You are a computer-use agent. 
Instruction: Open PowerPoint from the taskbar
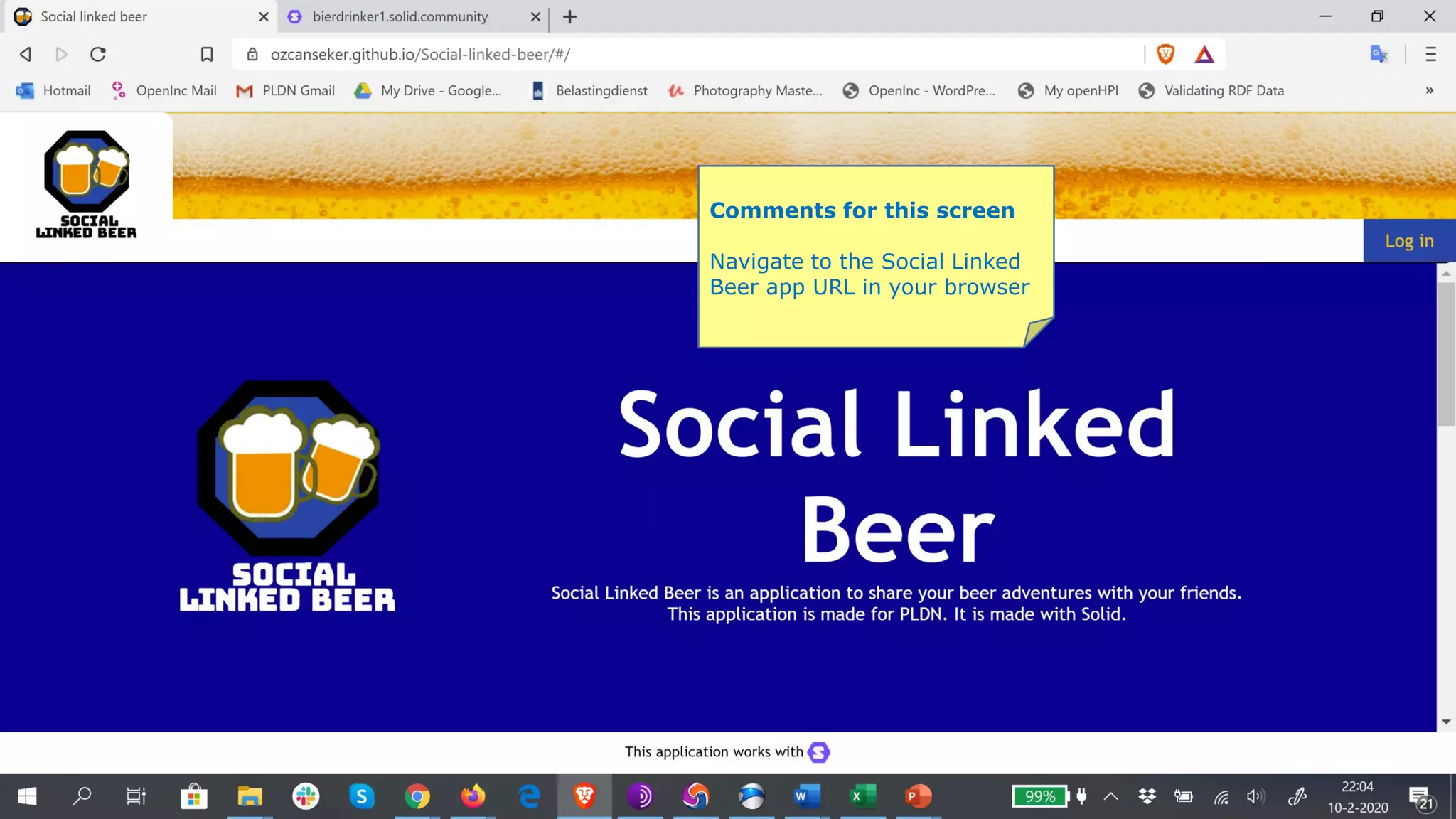[918, 796]
